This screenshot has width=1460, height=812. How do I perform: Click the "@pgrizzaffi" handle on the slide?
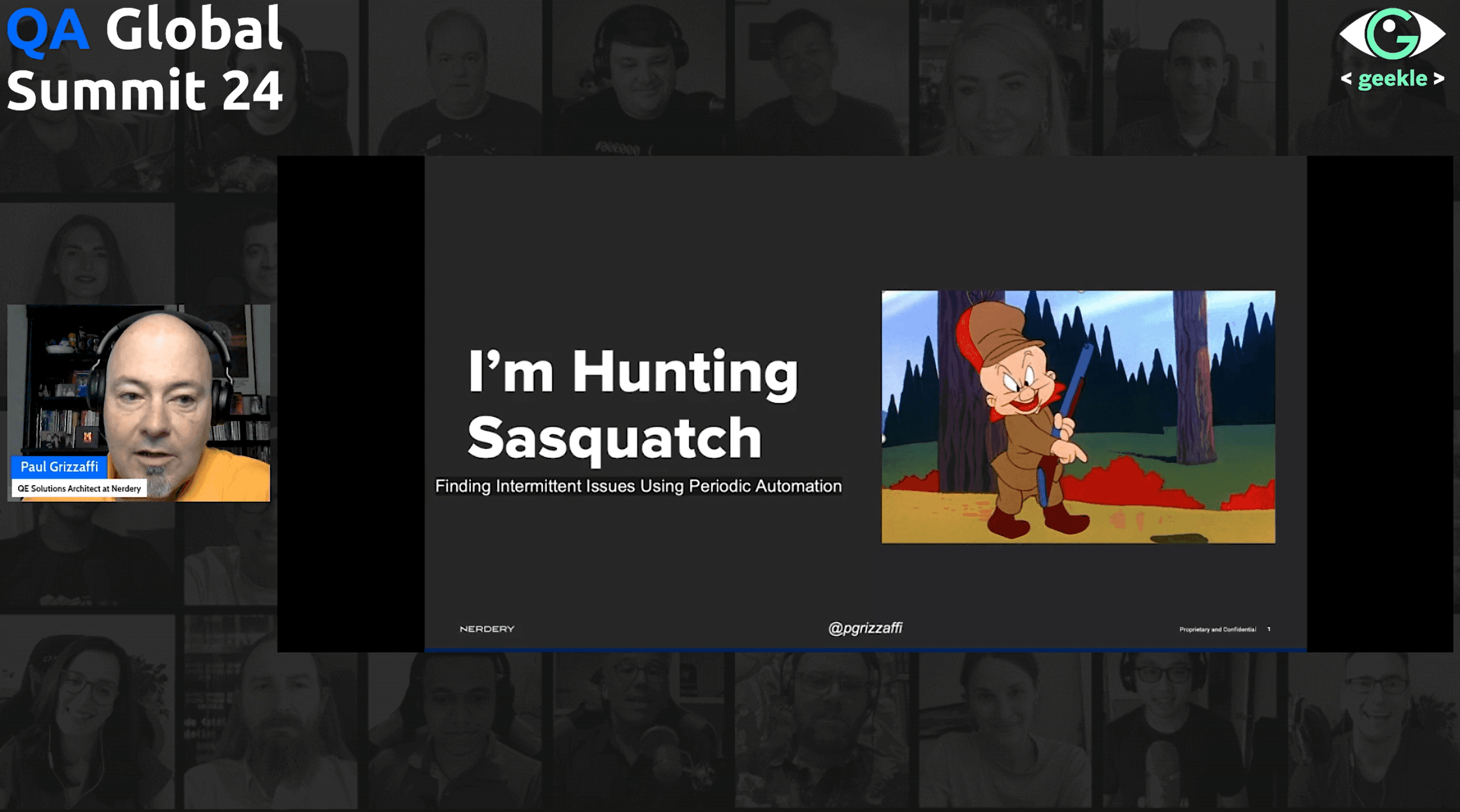[866, 628]
